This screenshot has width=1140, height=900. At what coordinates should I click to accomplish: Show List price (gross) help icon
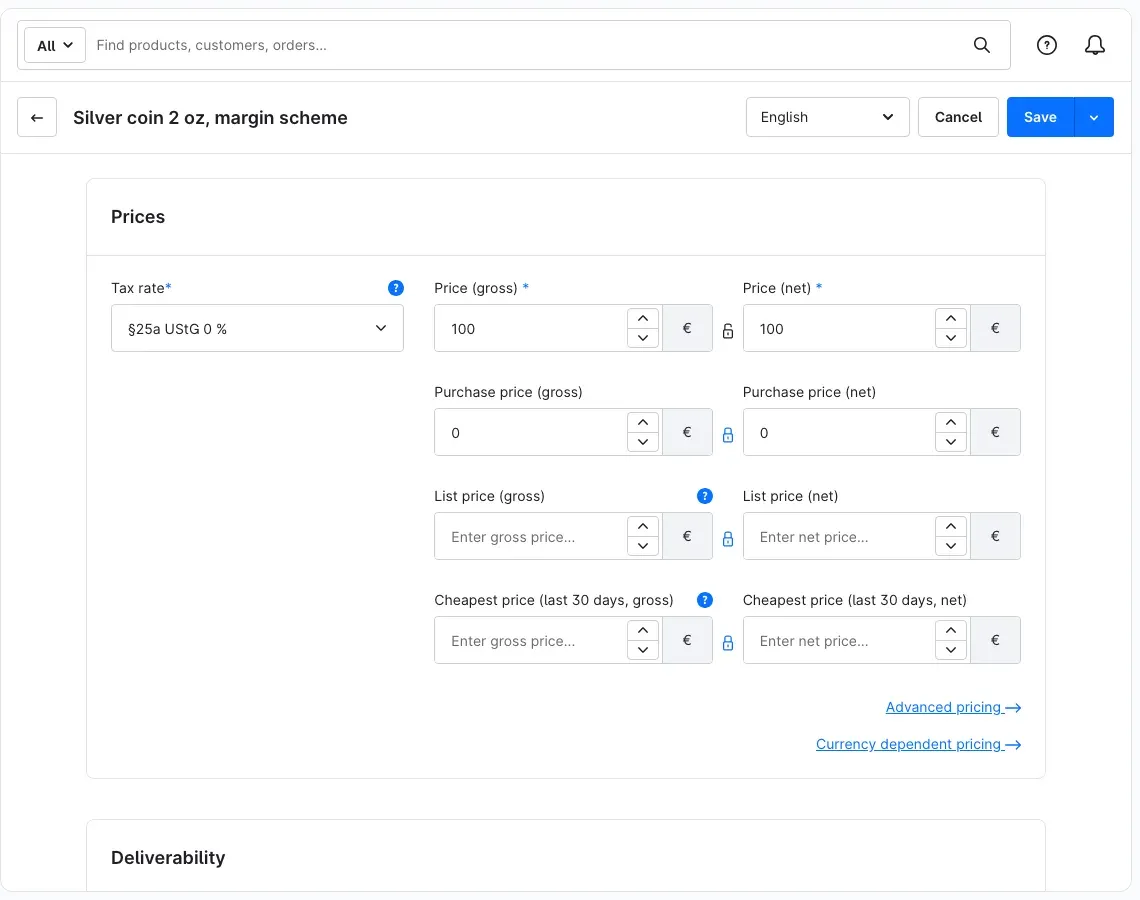pyautogui.click(x=705, y=496)
